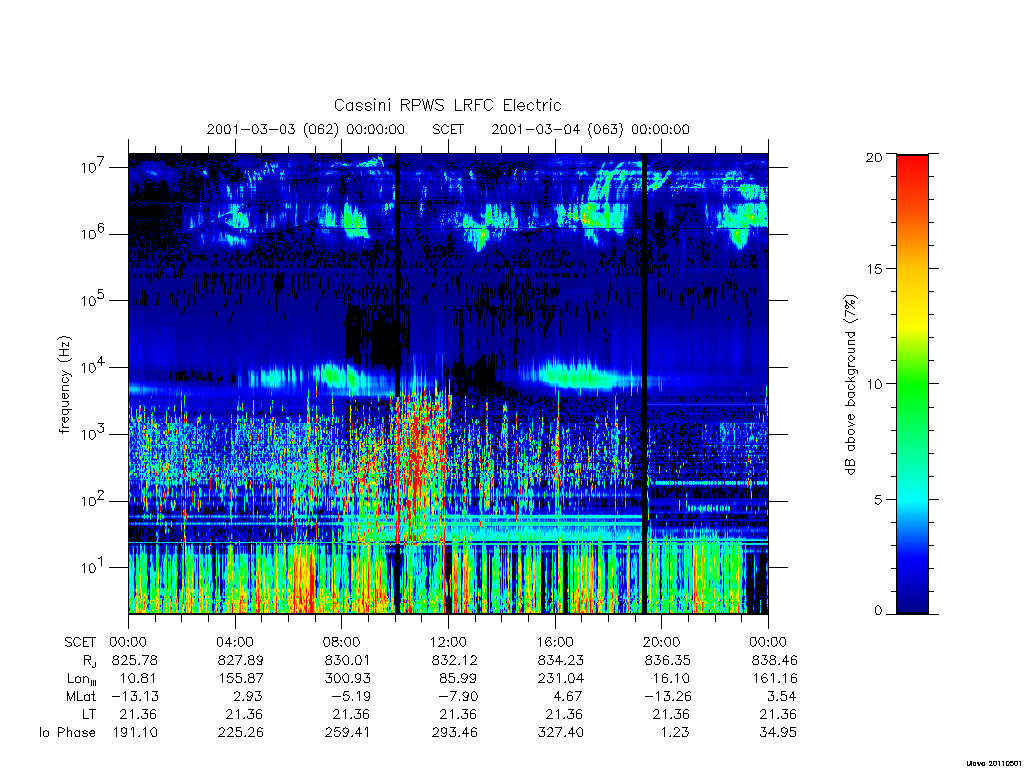Click the 10^1 frequency tick label
The image size is (1024, 768).
click(x=94, y=567)
